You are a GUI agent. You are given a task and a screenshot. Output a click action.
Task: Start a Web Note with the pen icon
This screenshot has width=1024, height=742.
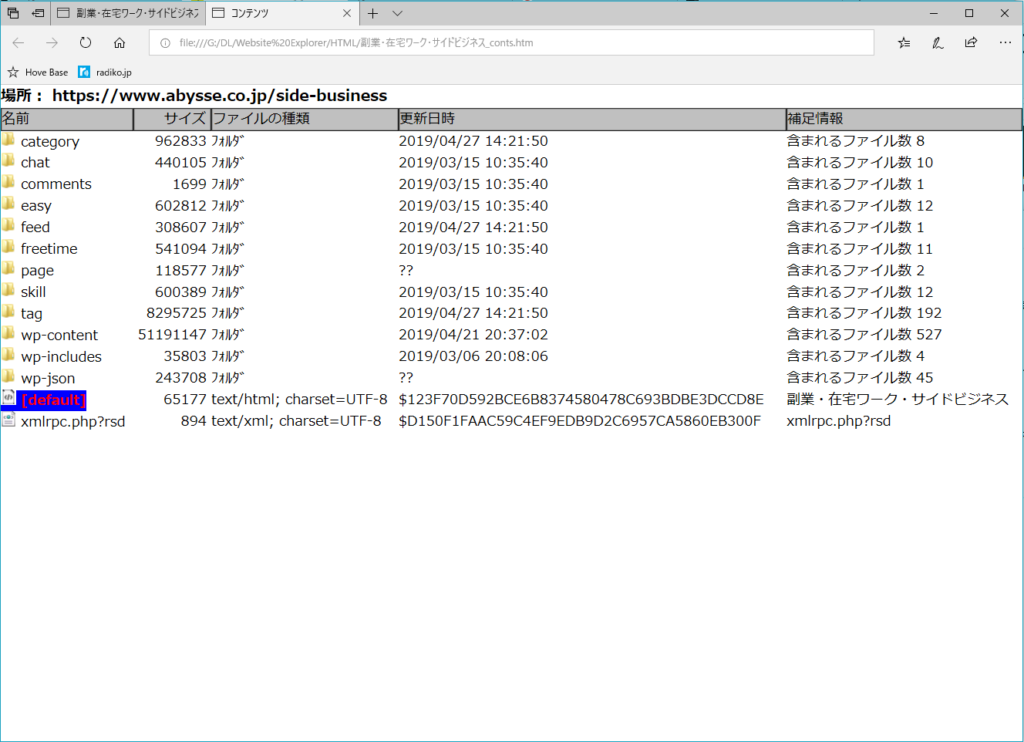(x=937, y=42)
